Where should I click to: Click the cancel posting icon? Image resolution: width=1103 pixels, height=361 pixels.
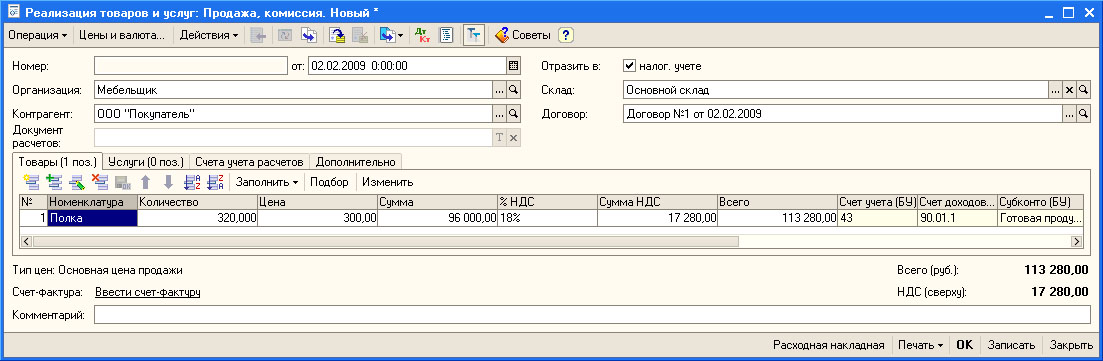coord(360,34)
